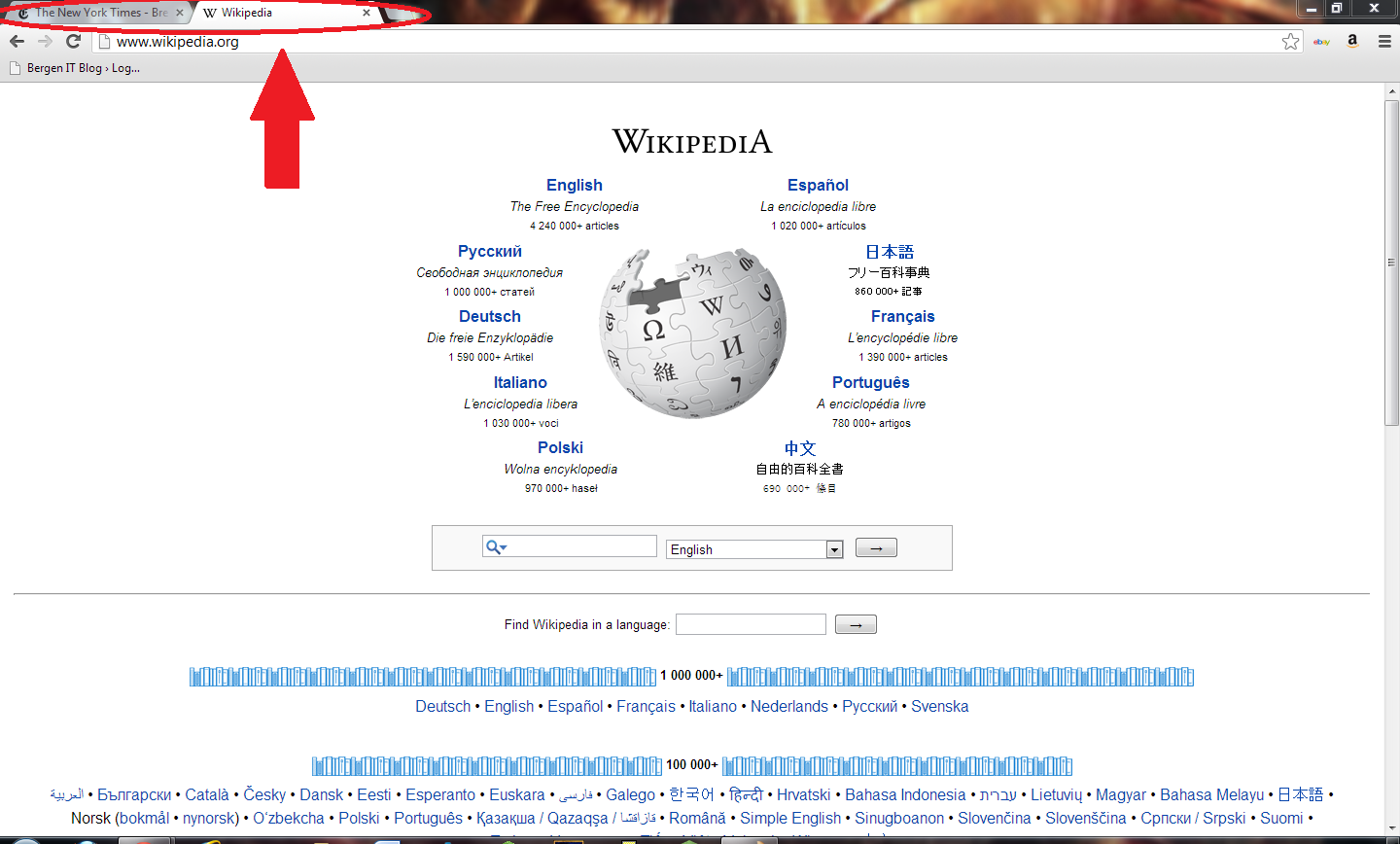Open the English language dropdown
The image size is (1400, 844).
click(x=754, y=549)
